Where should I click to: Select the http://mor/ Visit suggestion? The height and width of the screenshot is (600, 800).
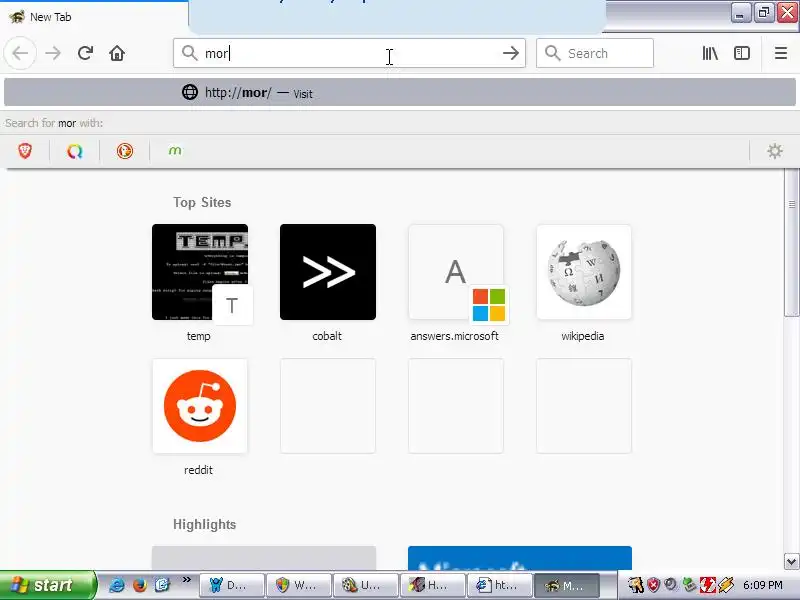click(400, 92)
